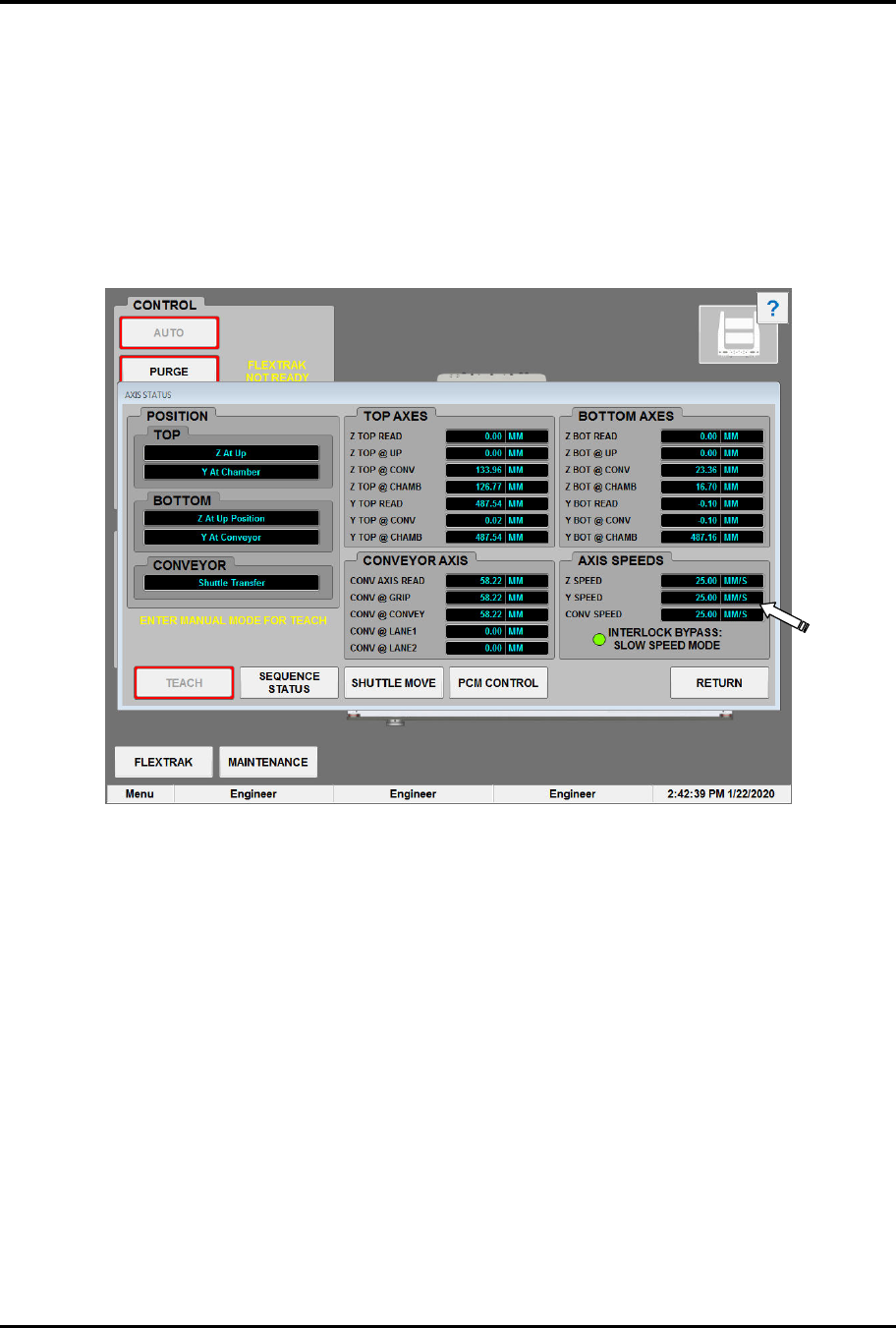
Task: Click the date and time in status bar
Action: click(721, 794)
